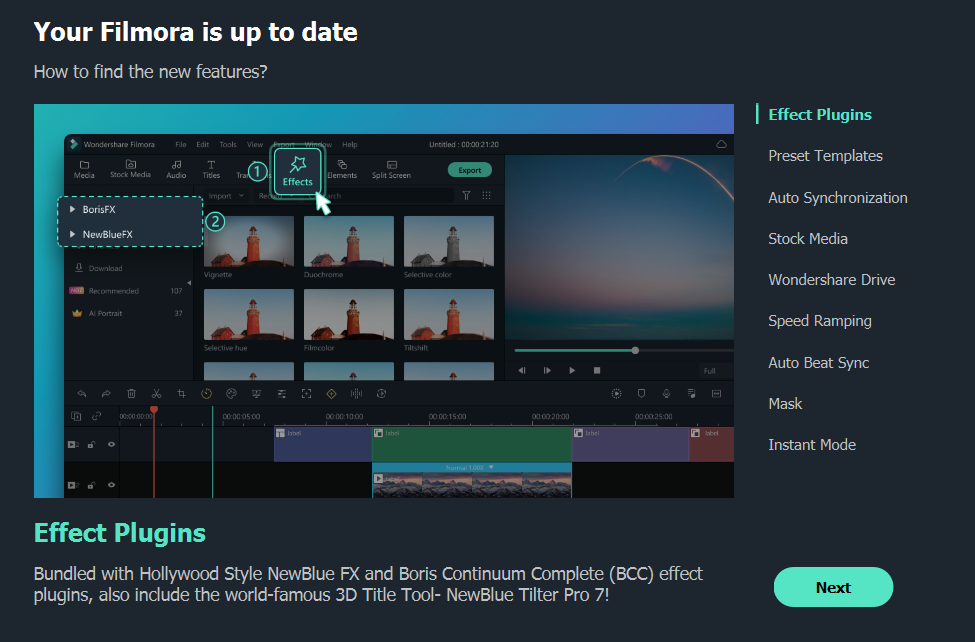Select the Filmcolor effect thumbnail

[349, 314]
